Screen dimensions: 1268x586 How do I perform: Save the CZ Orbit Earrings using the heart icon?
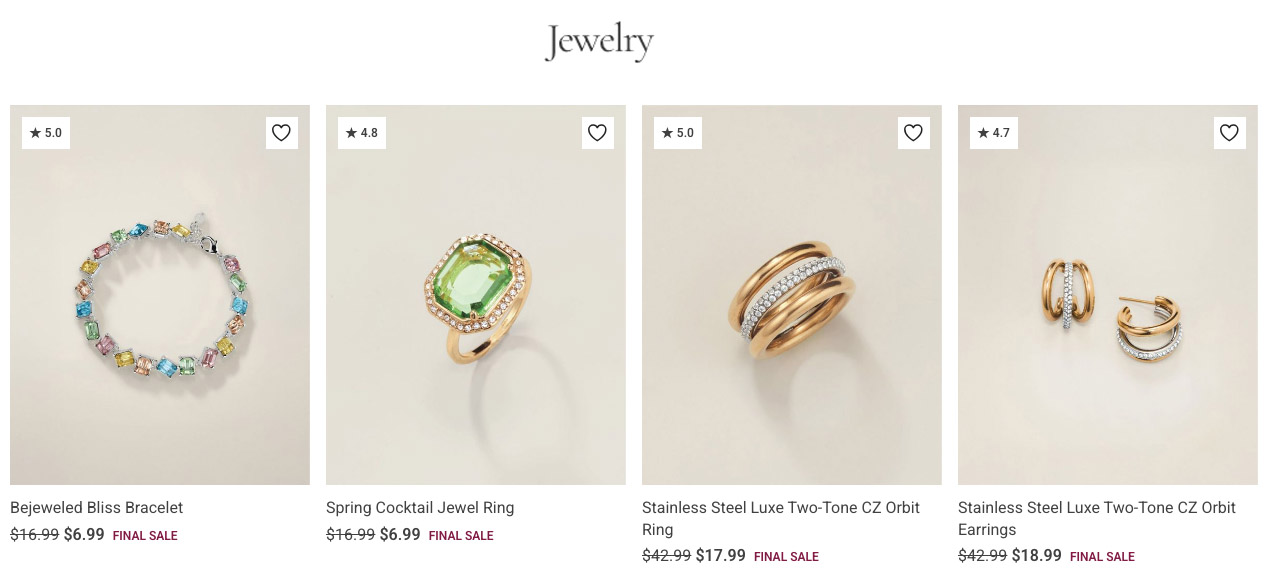click(x=1229, y=132)
